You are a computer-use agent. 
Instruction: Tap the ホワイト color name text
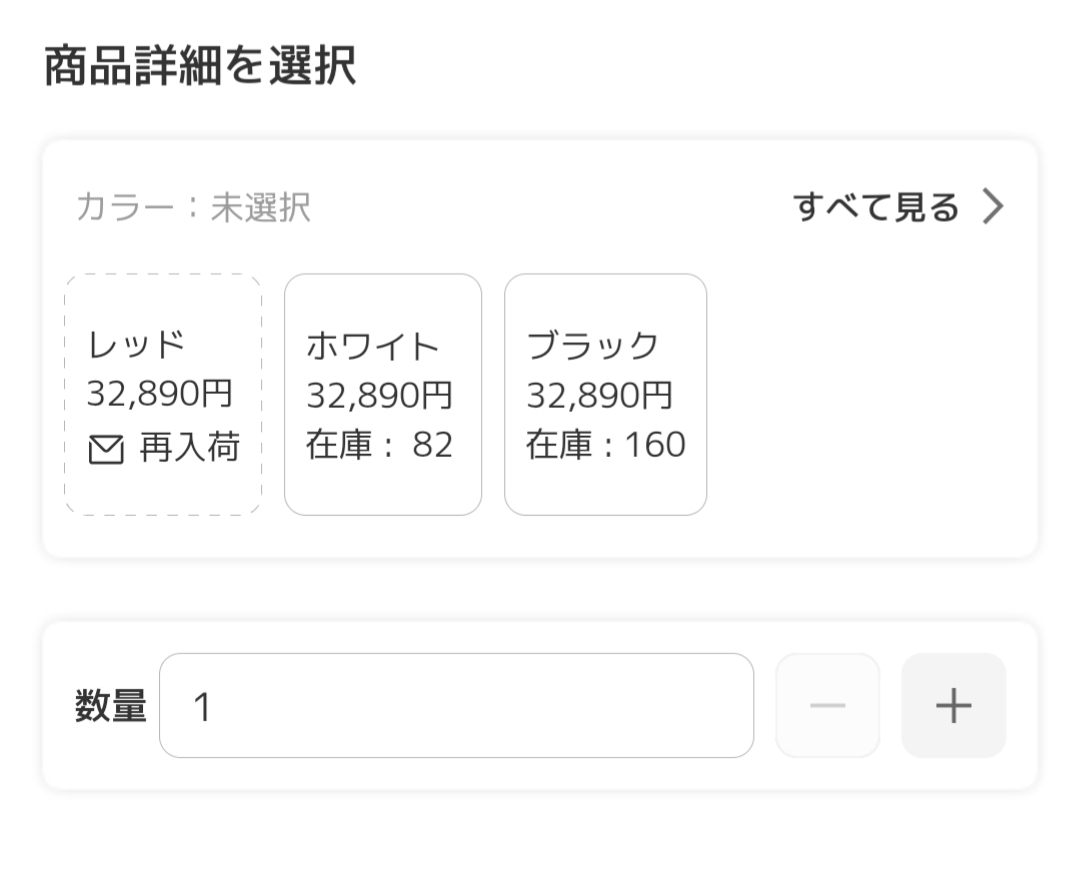[x=373, y=346]
